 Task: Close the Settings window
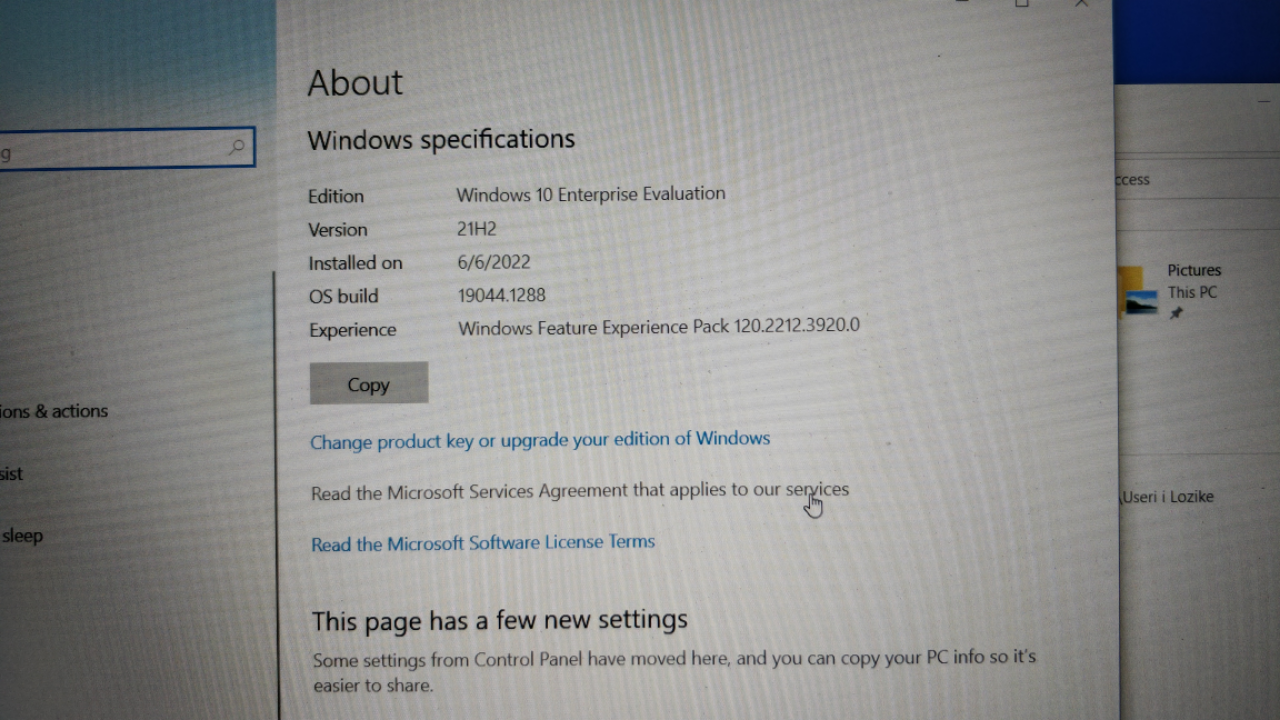[x=1082, y=4]
